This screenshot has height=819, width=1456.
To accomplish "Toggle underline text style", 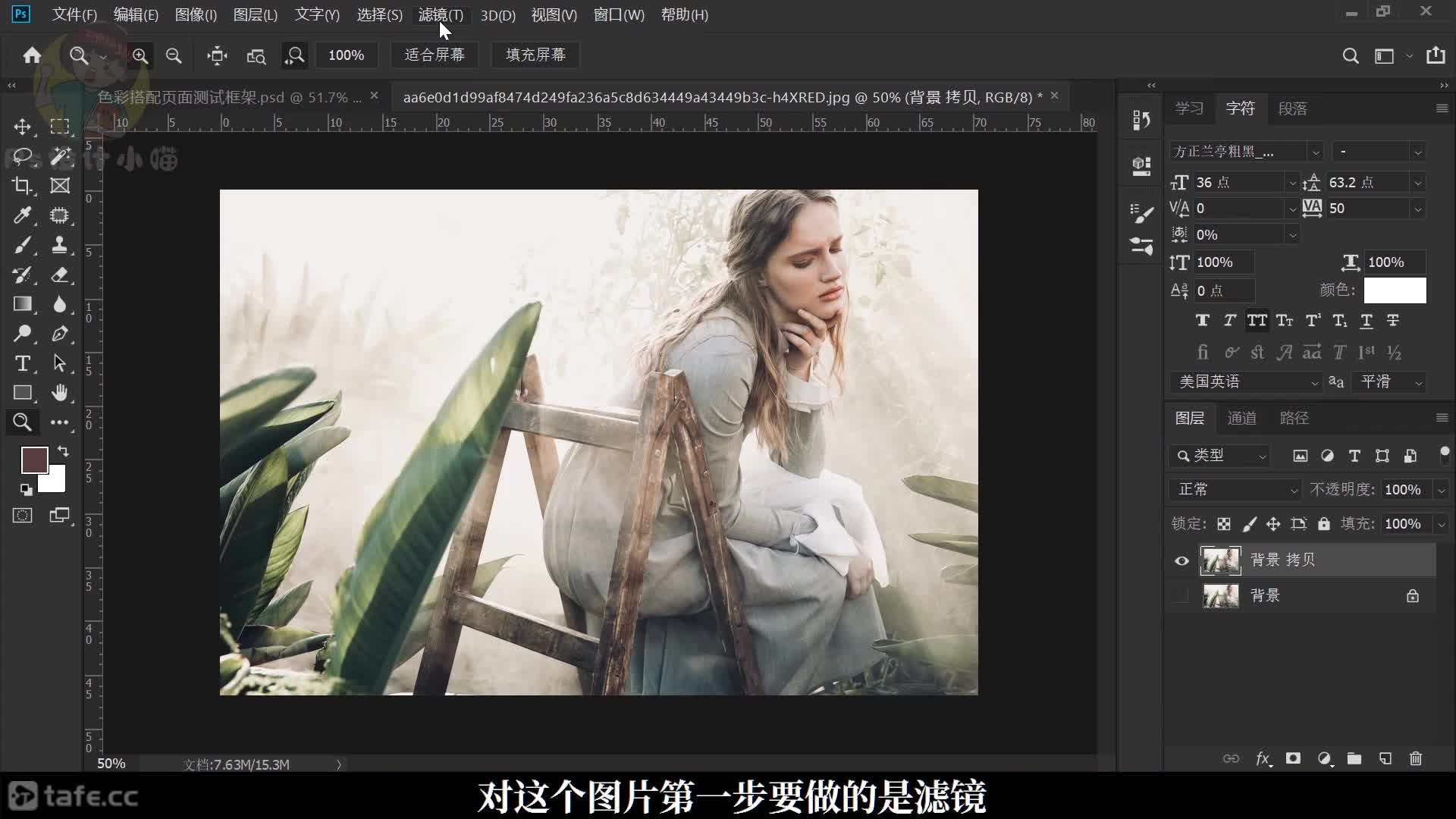I will coord(1366,321).
